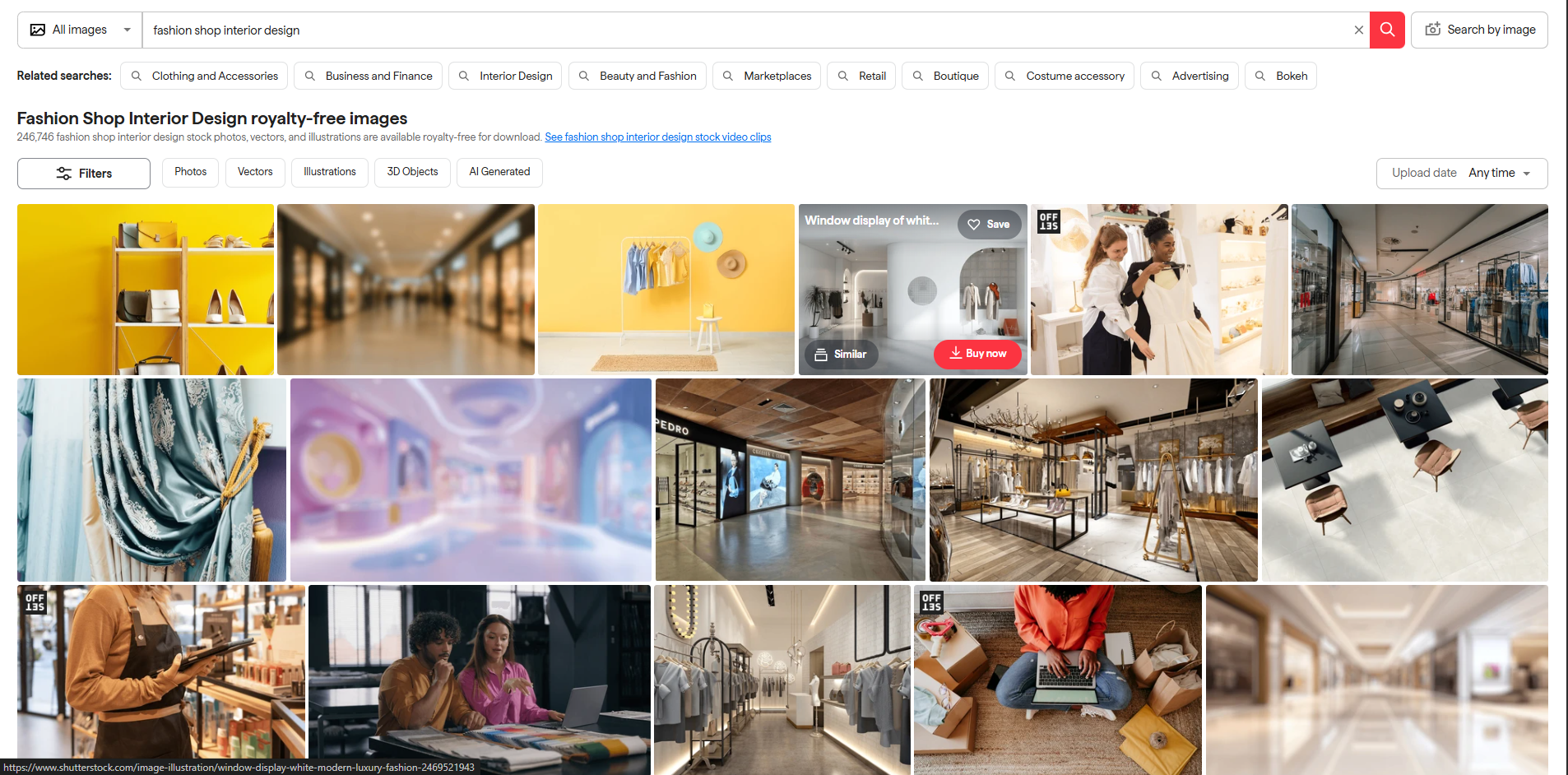Screen dimensions: 1568x775
Task: Save the white window display image
Action: point(989,224)
